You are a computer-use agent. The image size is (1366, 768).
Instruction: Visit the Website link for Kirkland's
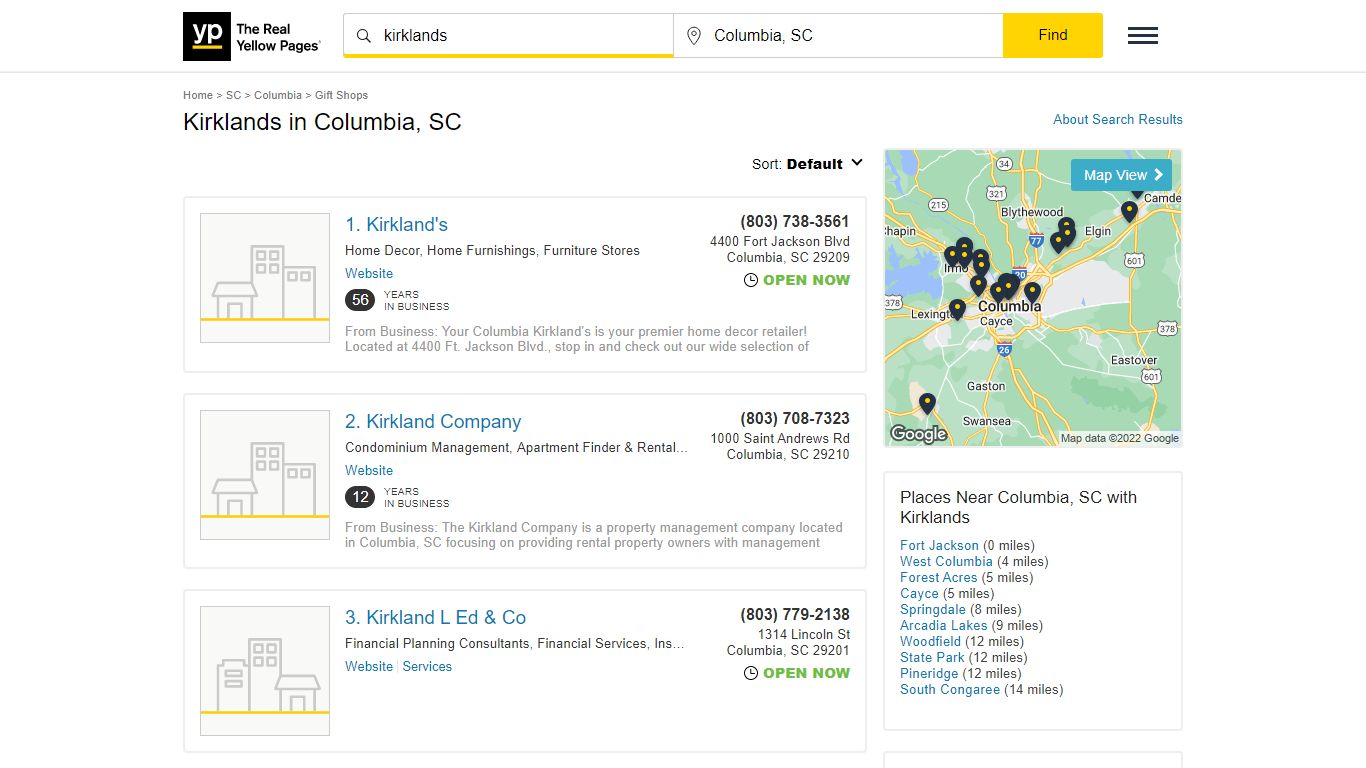[369, 273]
